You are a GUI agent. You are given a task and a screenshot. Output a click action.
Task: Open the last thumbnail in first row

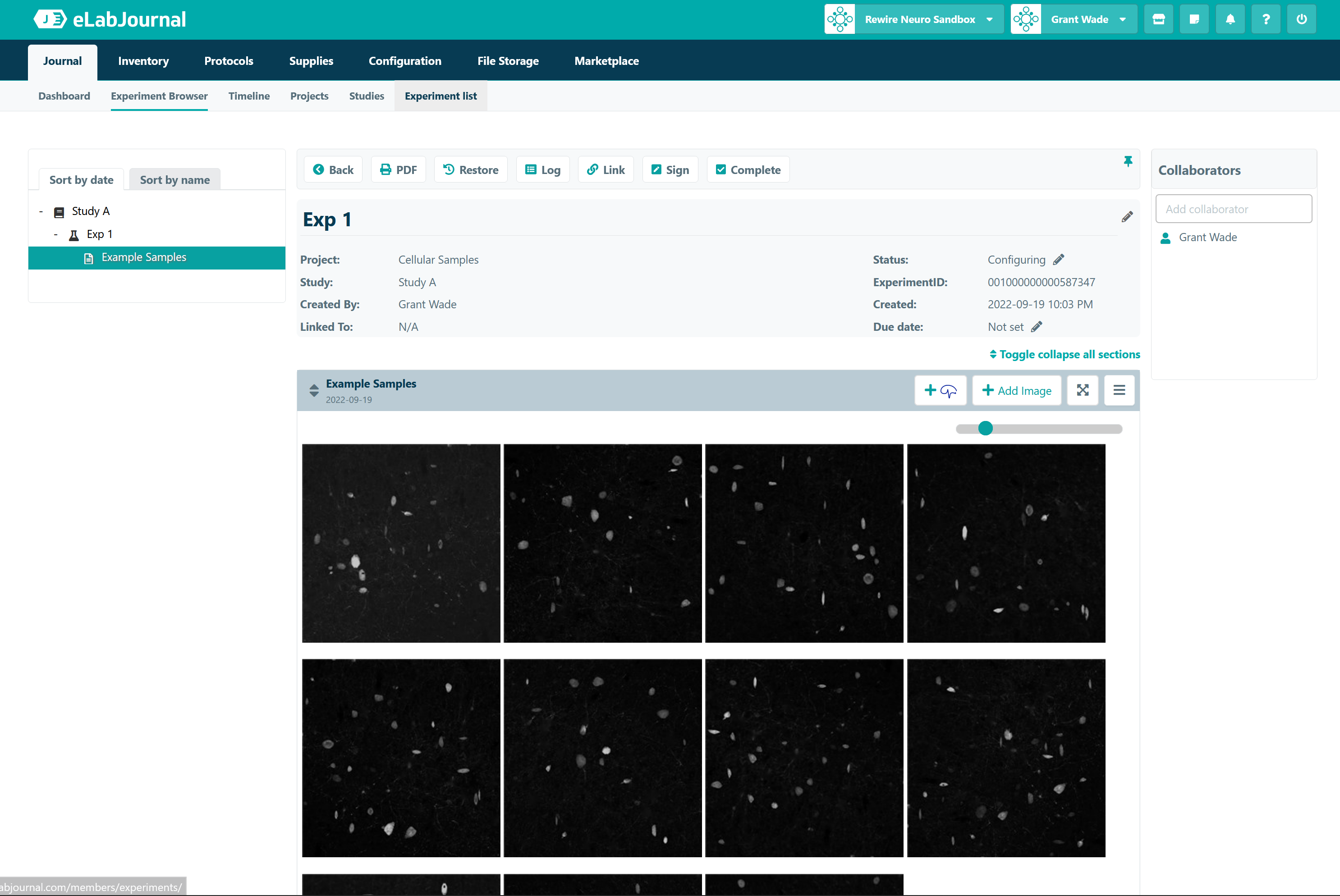coord(1006,544)
